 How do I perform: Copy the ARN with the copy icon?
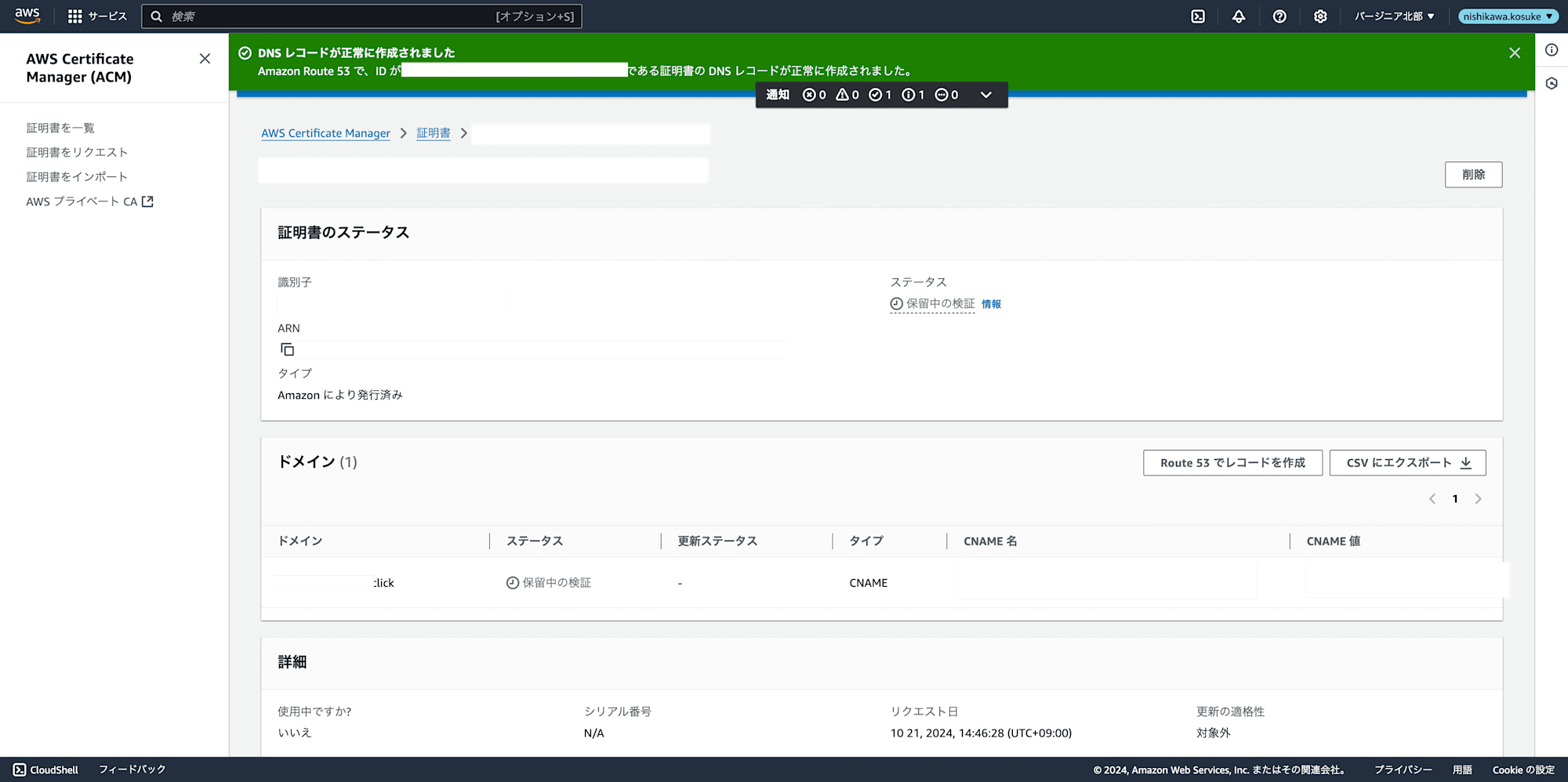click(287, 349)
